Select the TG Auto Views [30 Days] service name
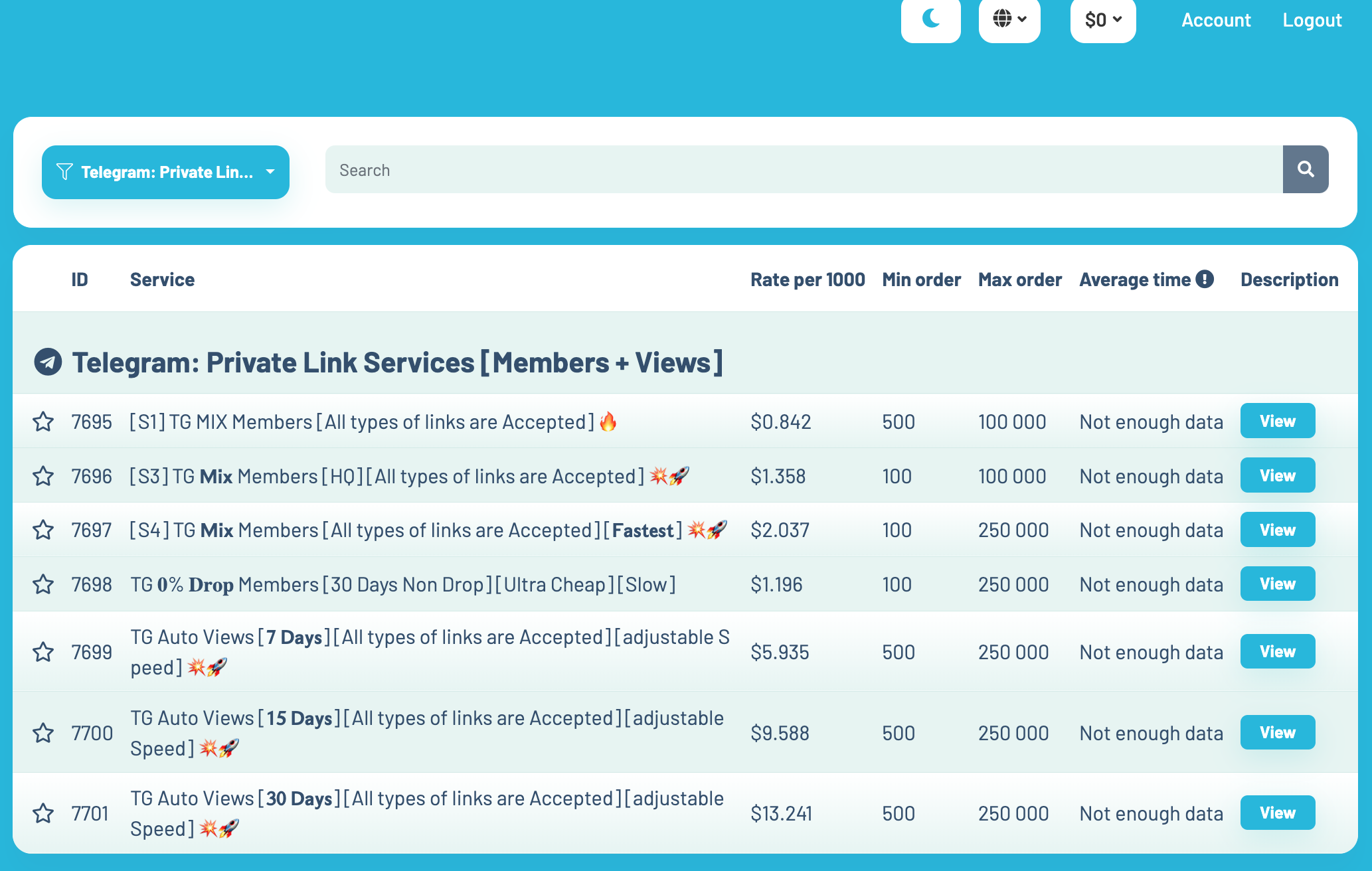The height and width of the screenshot is (871, 1372). pyautogui.click(x=427, y=813)
